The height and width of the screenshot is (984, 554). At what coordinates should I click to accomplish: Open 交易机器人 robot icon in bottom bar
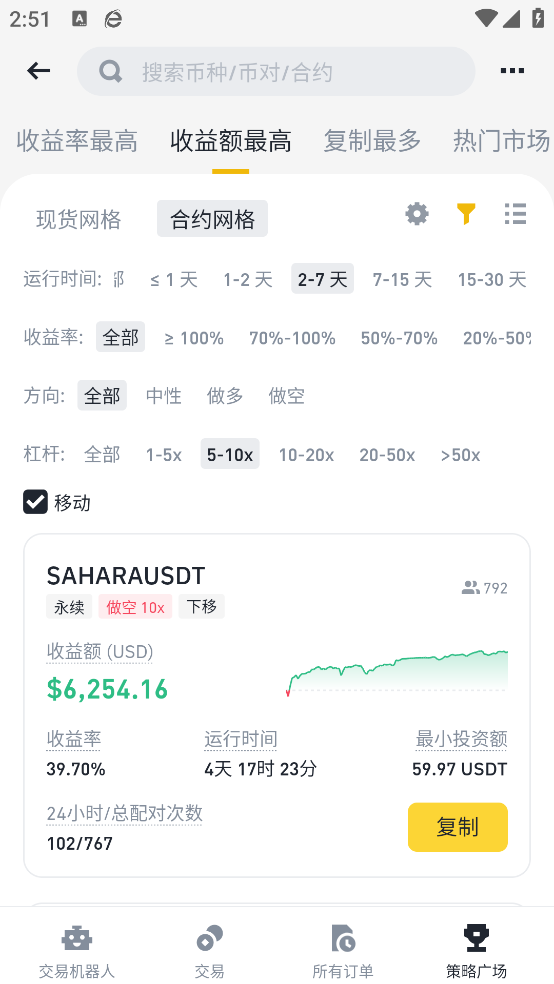point(77,939)
